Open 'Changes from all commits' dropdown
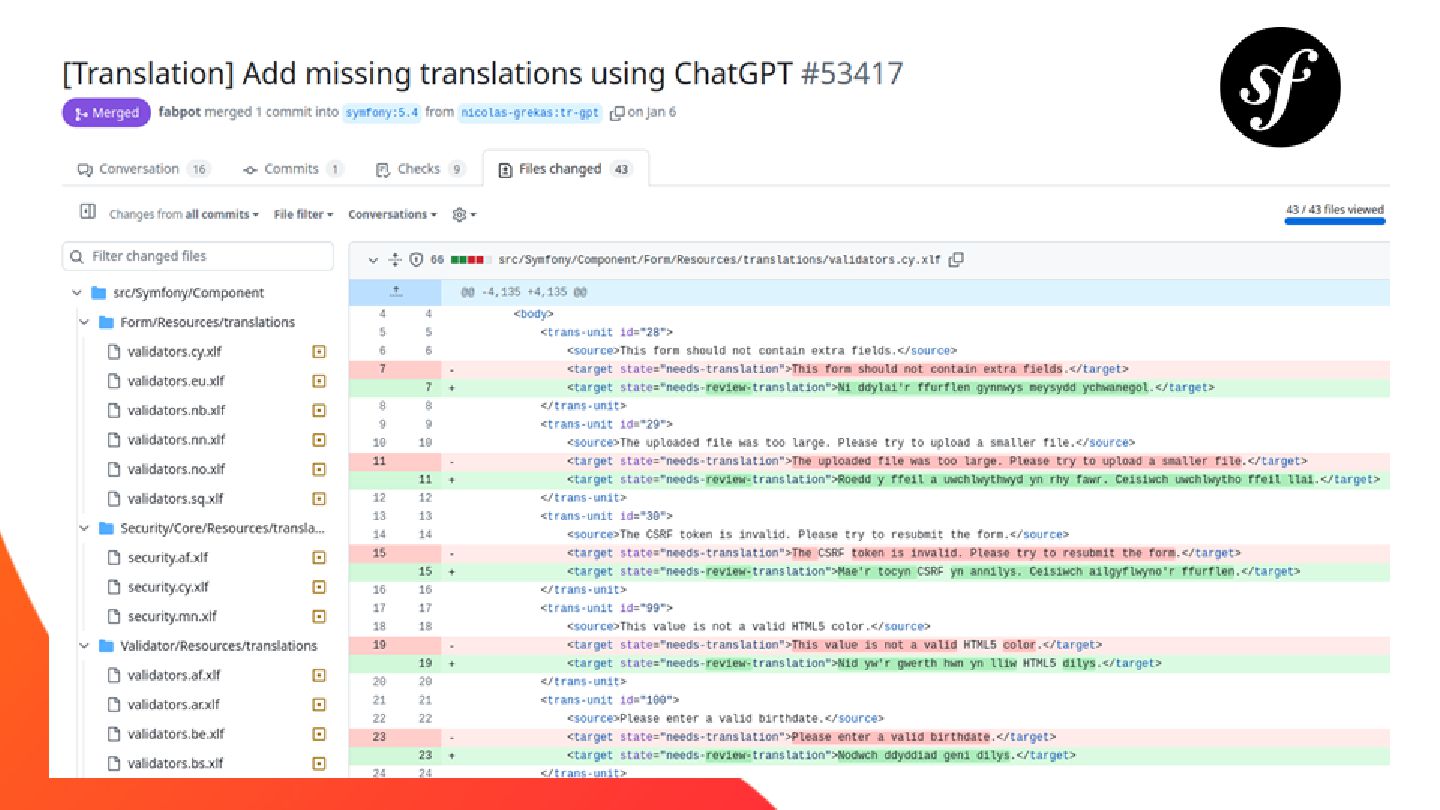Image resolution: width=1440 pixels, height=810 pixels. pyautogui.click(x=184, y=214)
